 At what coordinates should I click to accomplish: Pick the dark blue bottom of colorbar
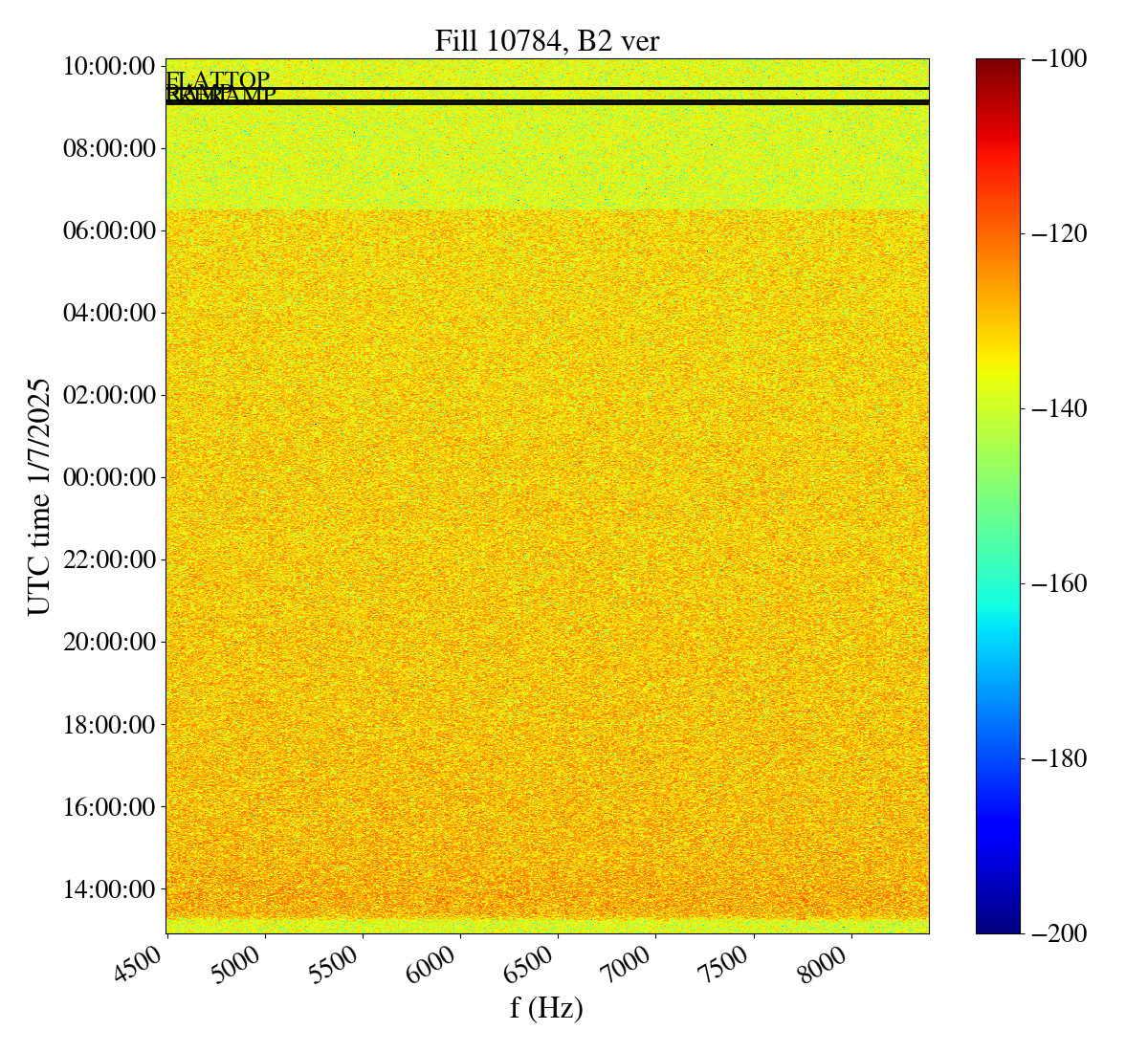pyautogui.click(x=998, y=926)
